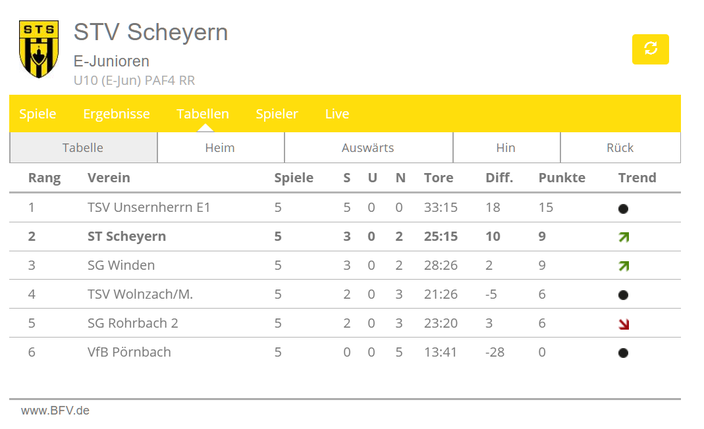Click the yellow refresh icon button

coord(650,49)
